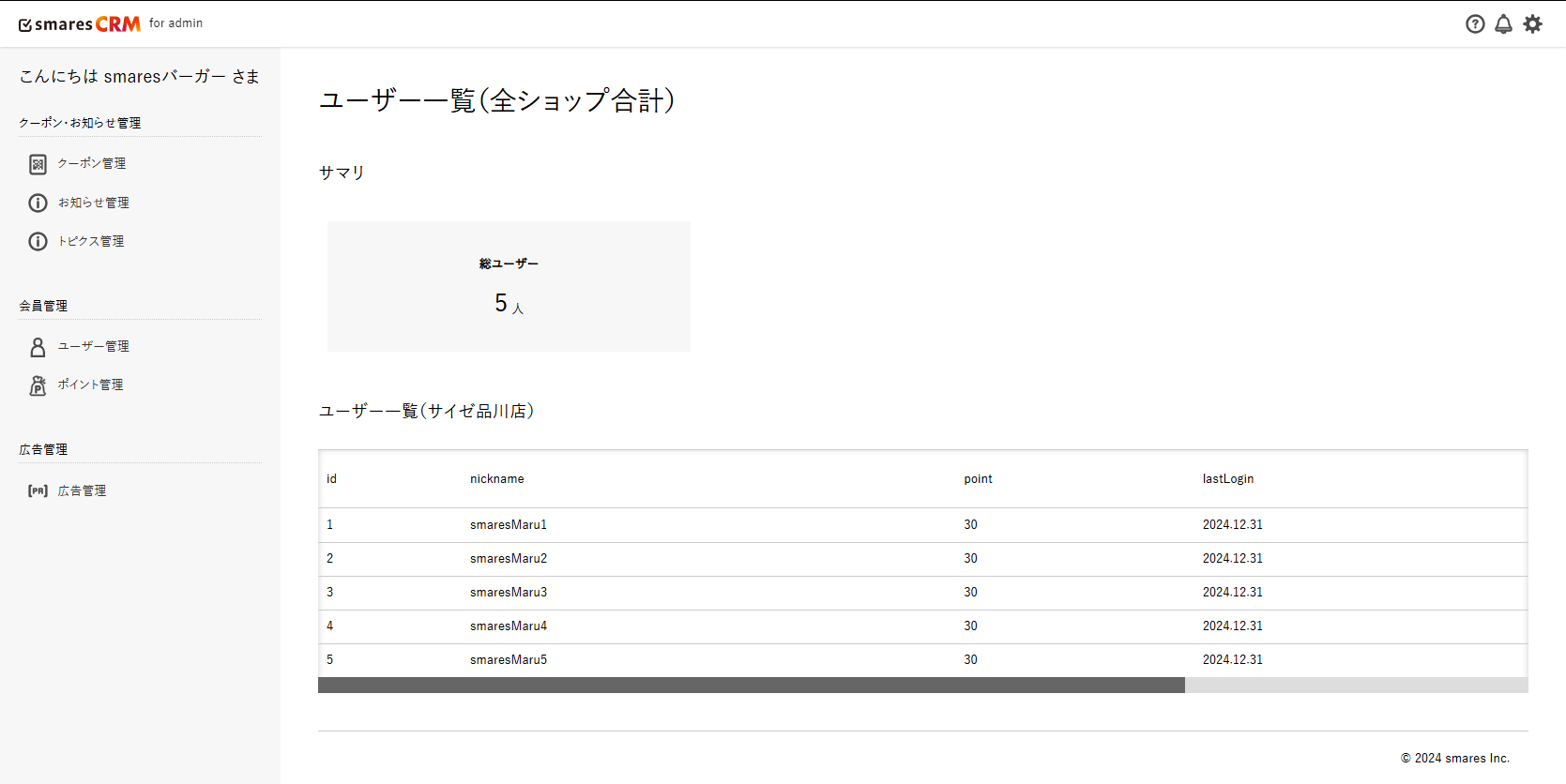
Task: Click the お知らせ管理 info icon
Action: click(x=38, y=203)
